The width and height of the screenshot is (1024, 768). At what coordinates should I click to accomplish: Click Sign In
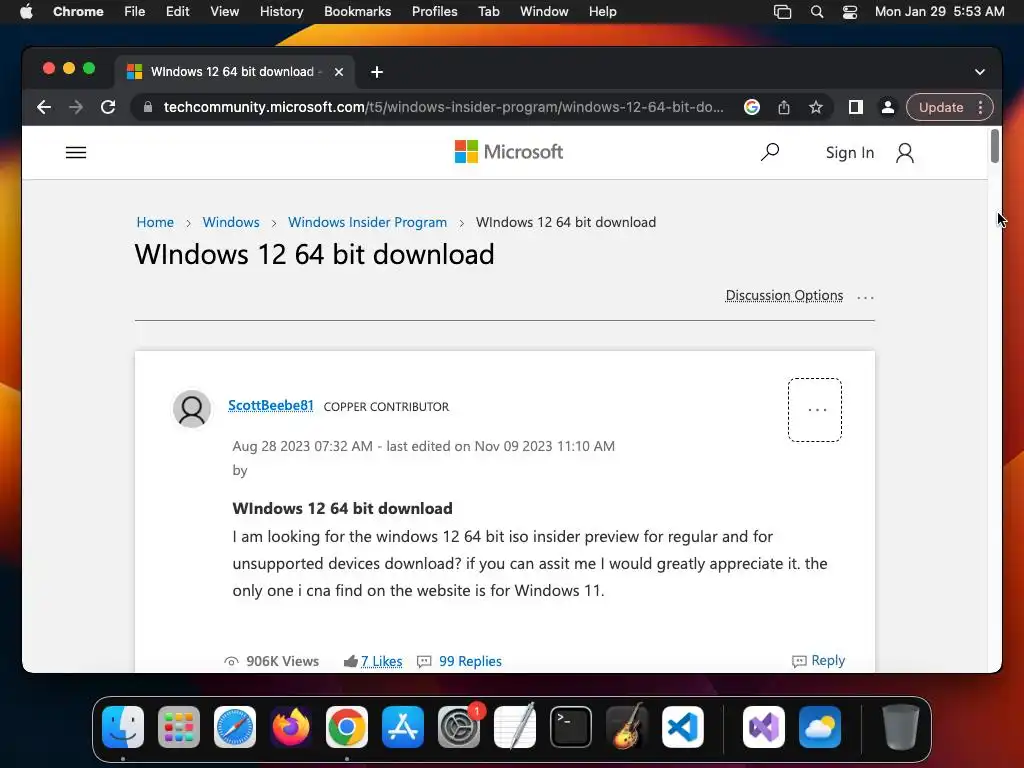(x=850, y=153)
